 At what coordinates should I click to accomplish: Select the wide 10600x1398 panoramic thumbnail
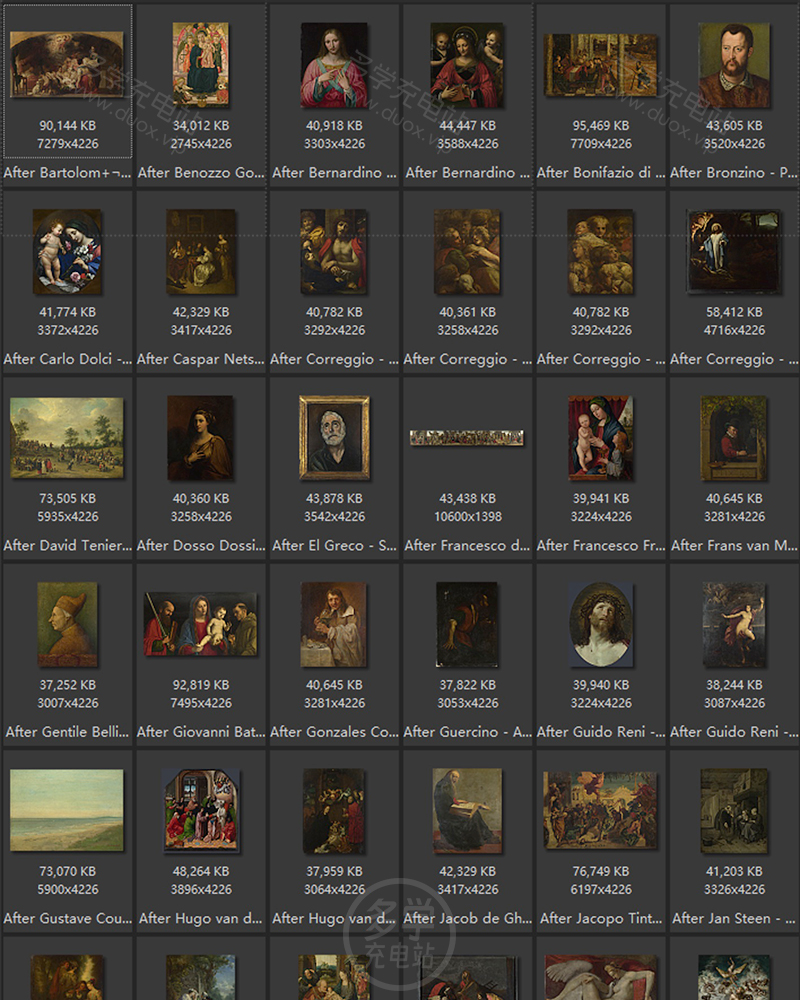pos(467,437)
